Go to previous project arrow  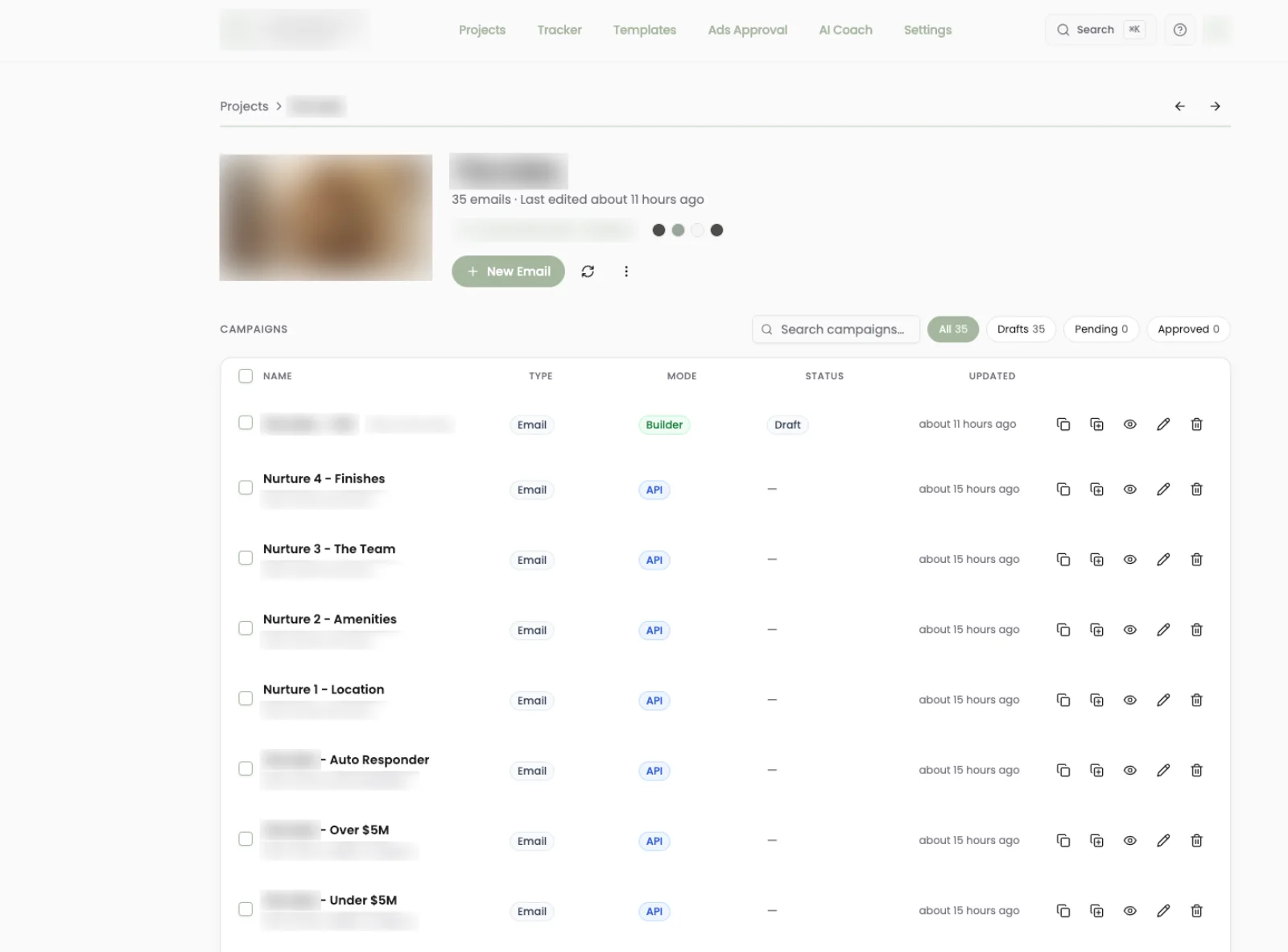pyautogui.click(x=1180, y=106)
